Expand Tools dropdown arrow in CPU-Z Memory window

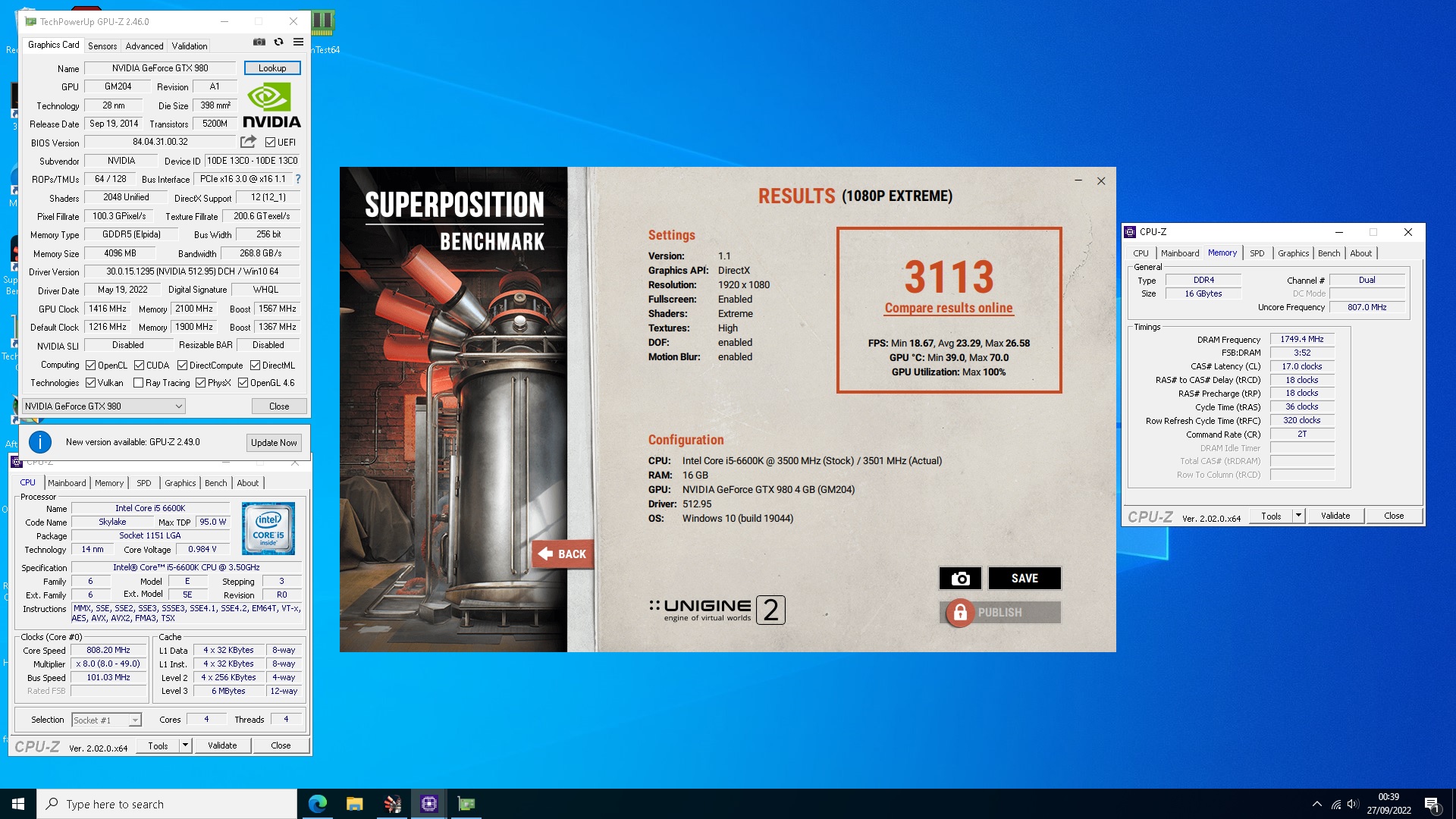[1298, 516]
